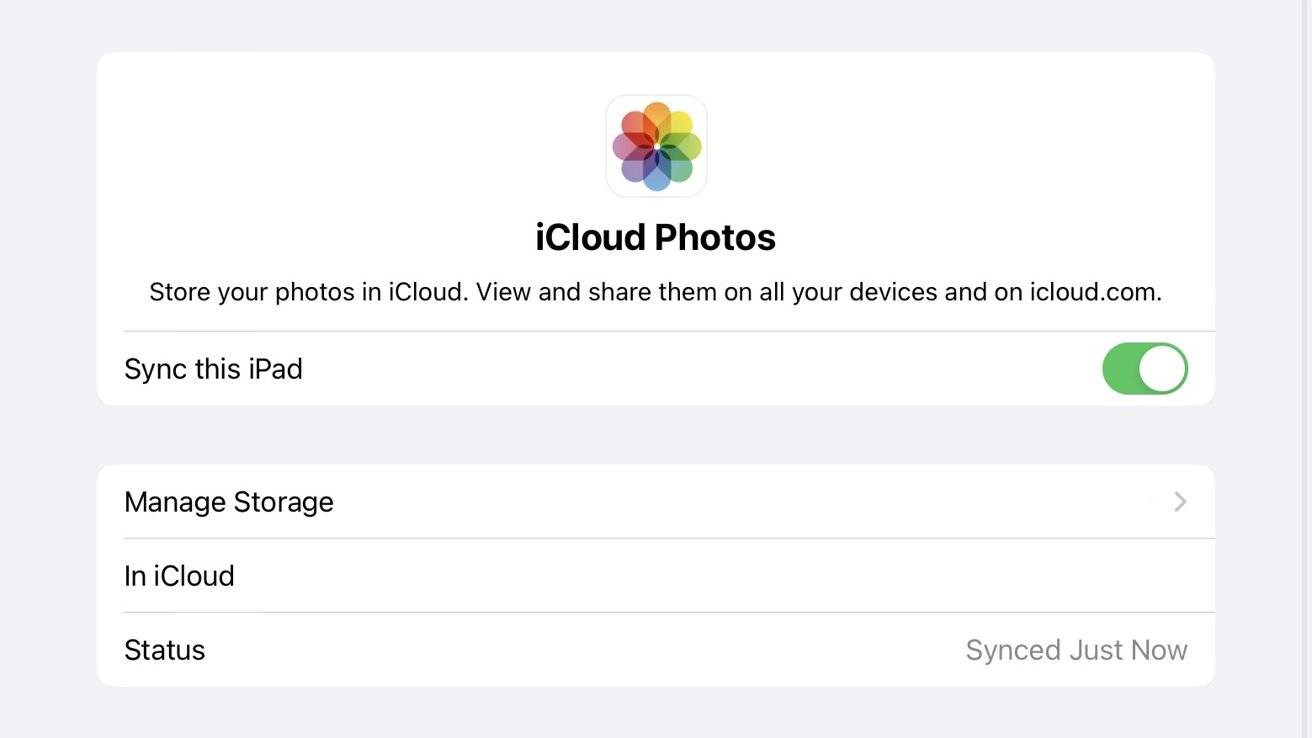Image resolution: width=1312 pixels, height=738 pixels.
Task: Click the Synced Just Now status text
Action: [1076, 650]
